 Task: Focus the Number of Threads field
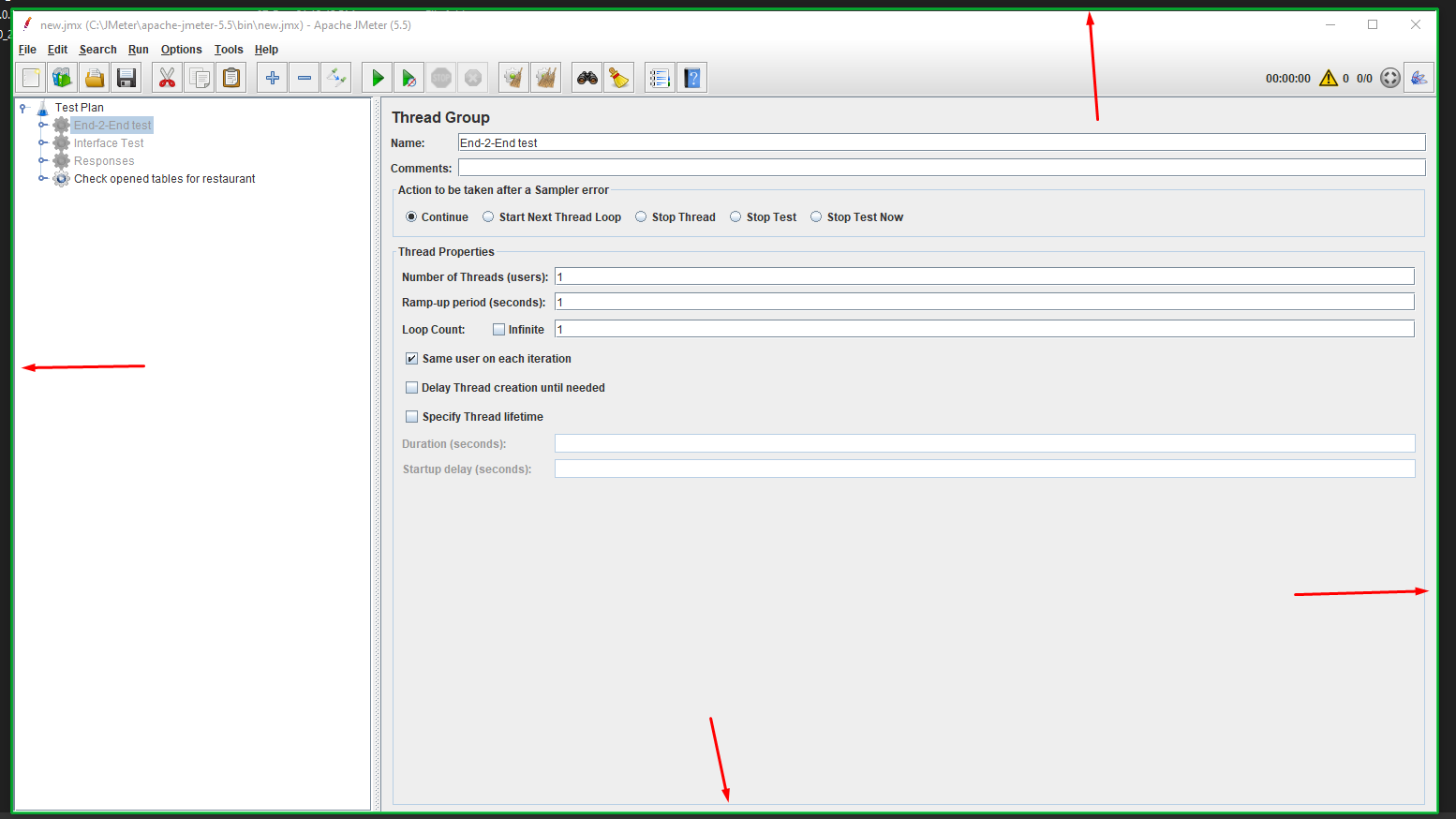point(985,276)
